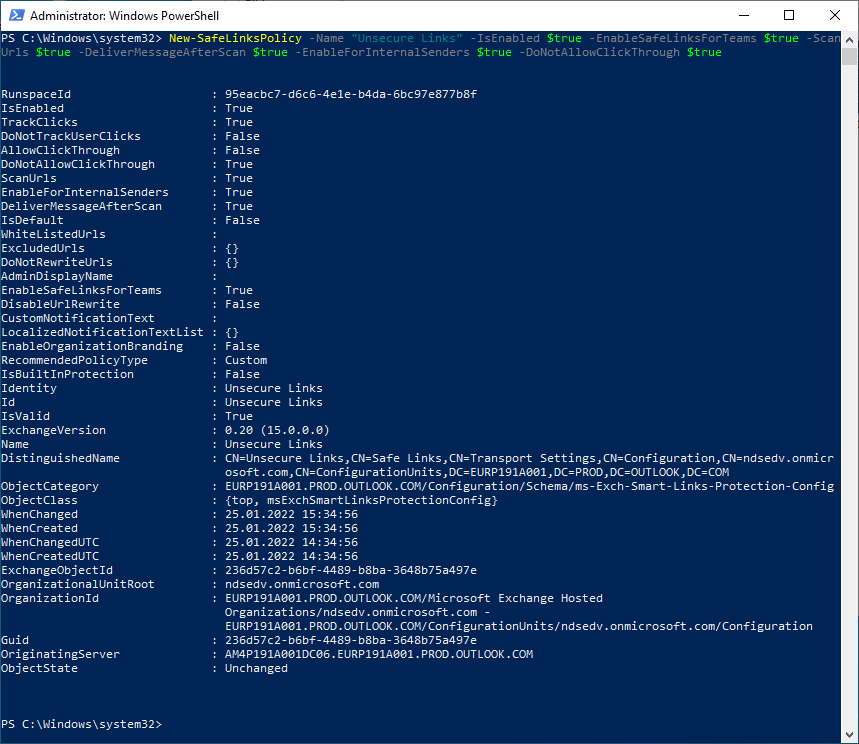The width and height of the screenshot is (859, 744).
Task: Click the ObjectState Unchanged value
Action: click(256, 668)
